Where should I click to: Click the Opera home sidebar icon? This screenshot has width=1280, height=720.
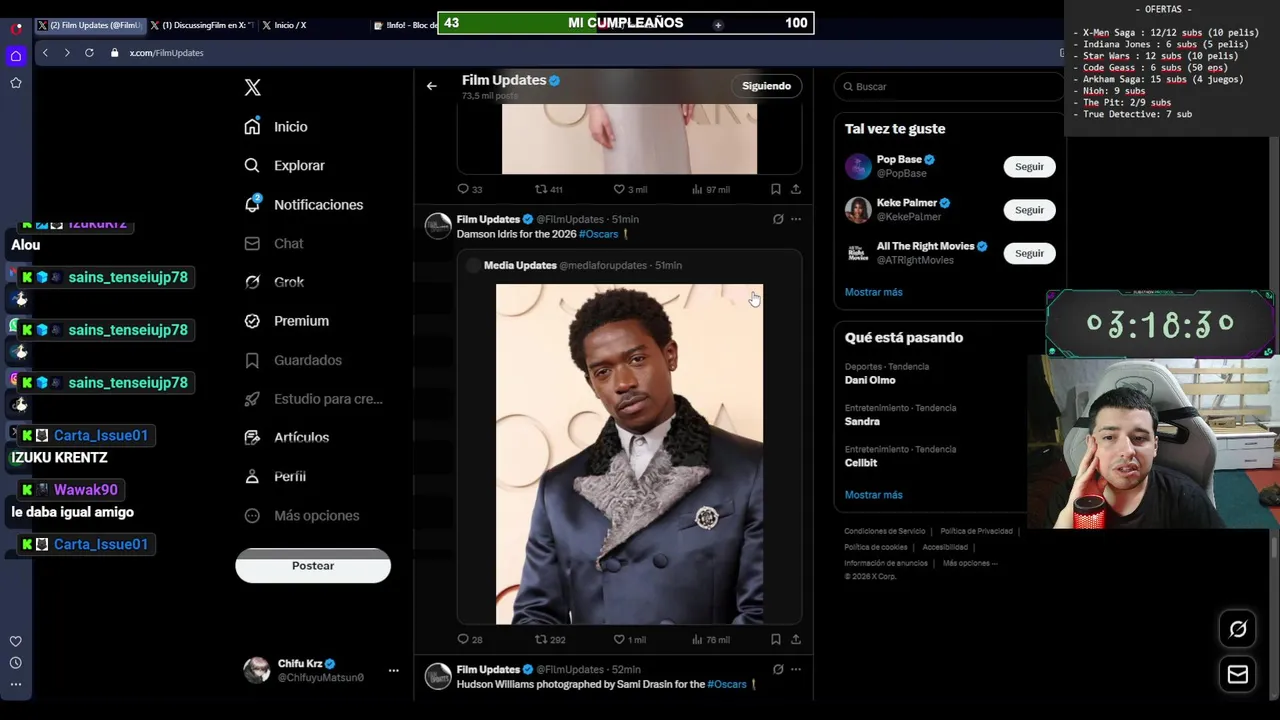click(x=16, y=56)
